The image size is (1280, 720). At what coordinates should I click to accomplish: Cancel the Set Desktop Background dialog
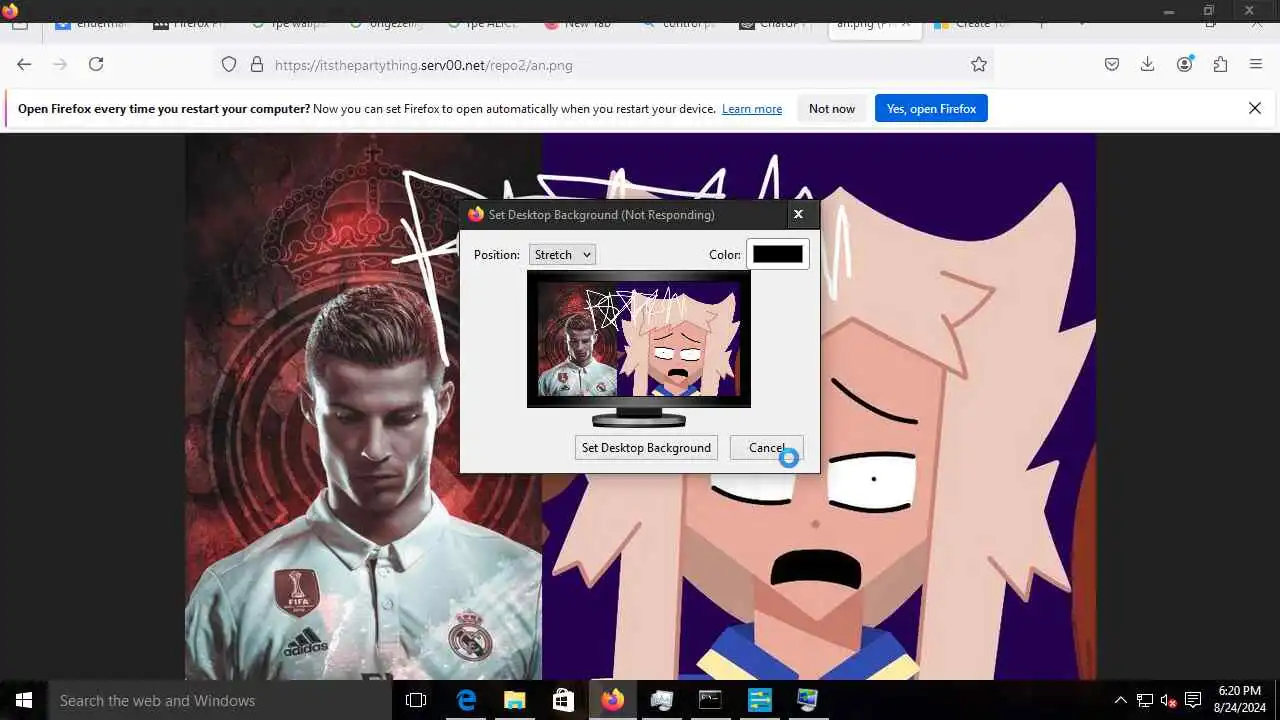click(766, 447)
